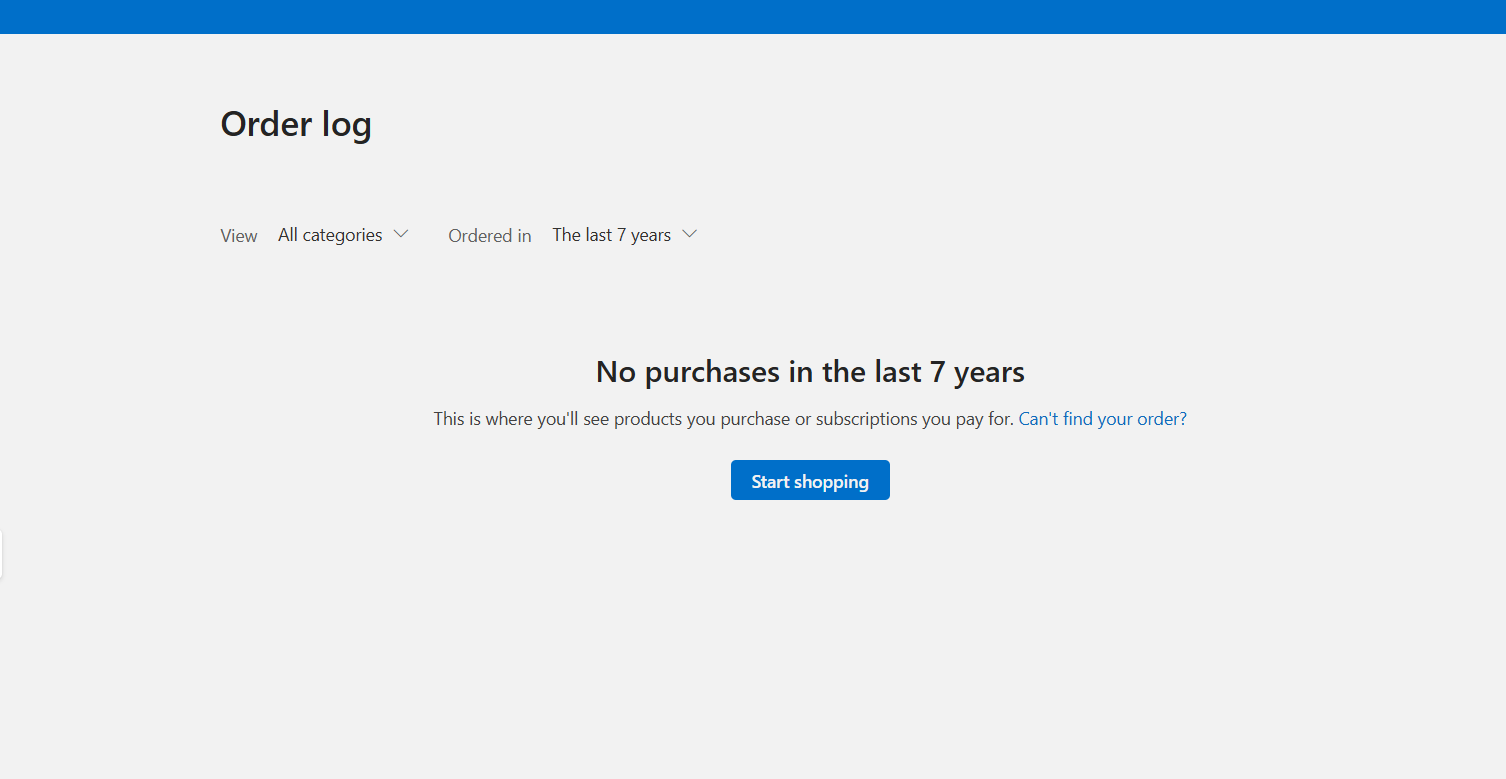1506x779 pixels.
Task: Click the "View" filter label
Action: (x=239, y=236)
